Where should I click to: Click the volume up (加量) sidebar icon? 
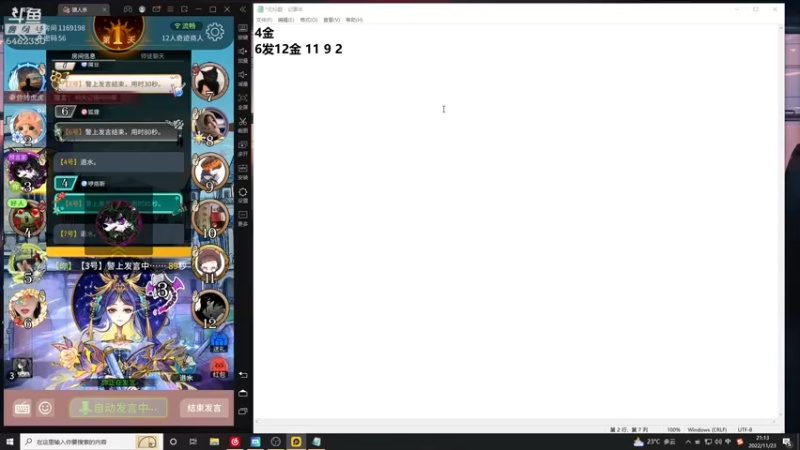click(243, 54)
